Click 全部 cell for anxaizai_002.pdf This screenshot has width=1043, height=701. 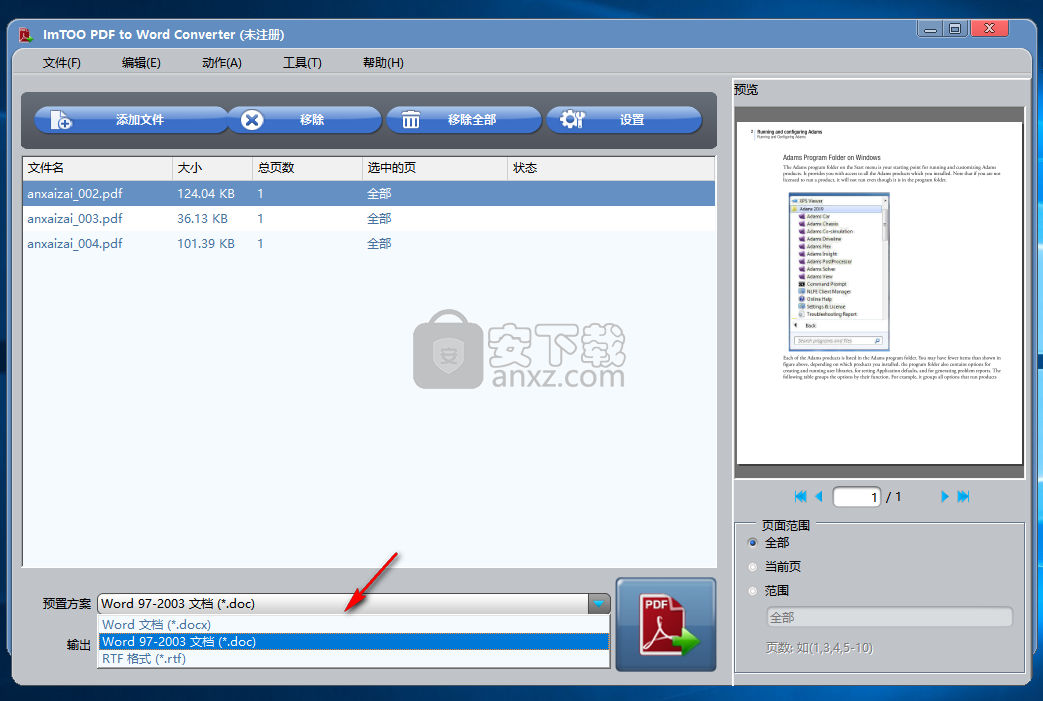379,194
